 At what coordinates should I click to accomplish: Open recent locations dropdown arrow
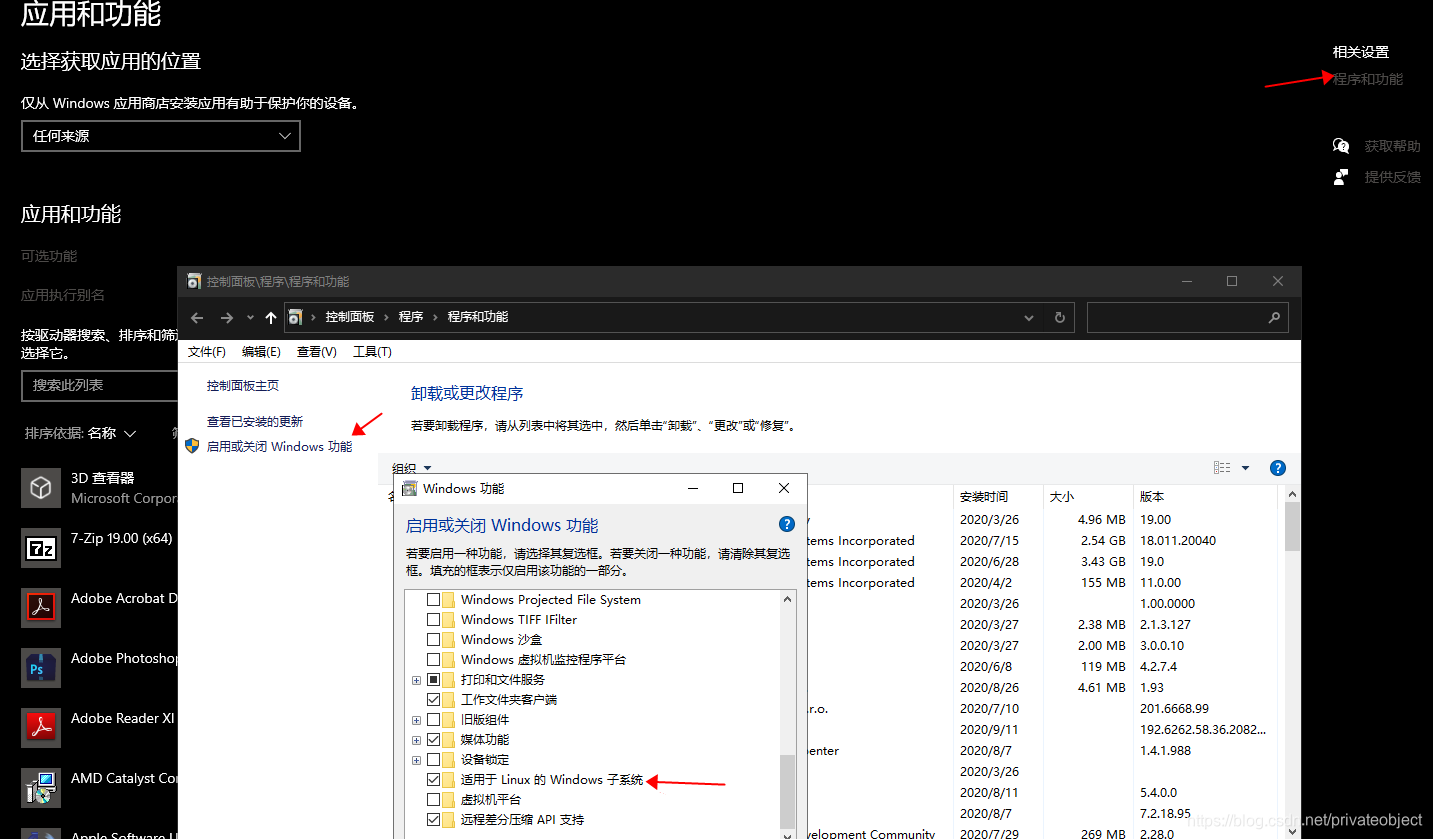click(x=250, y=317)
